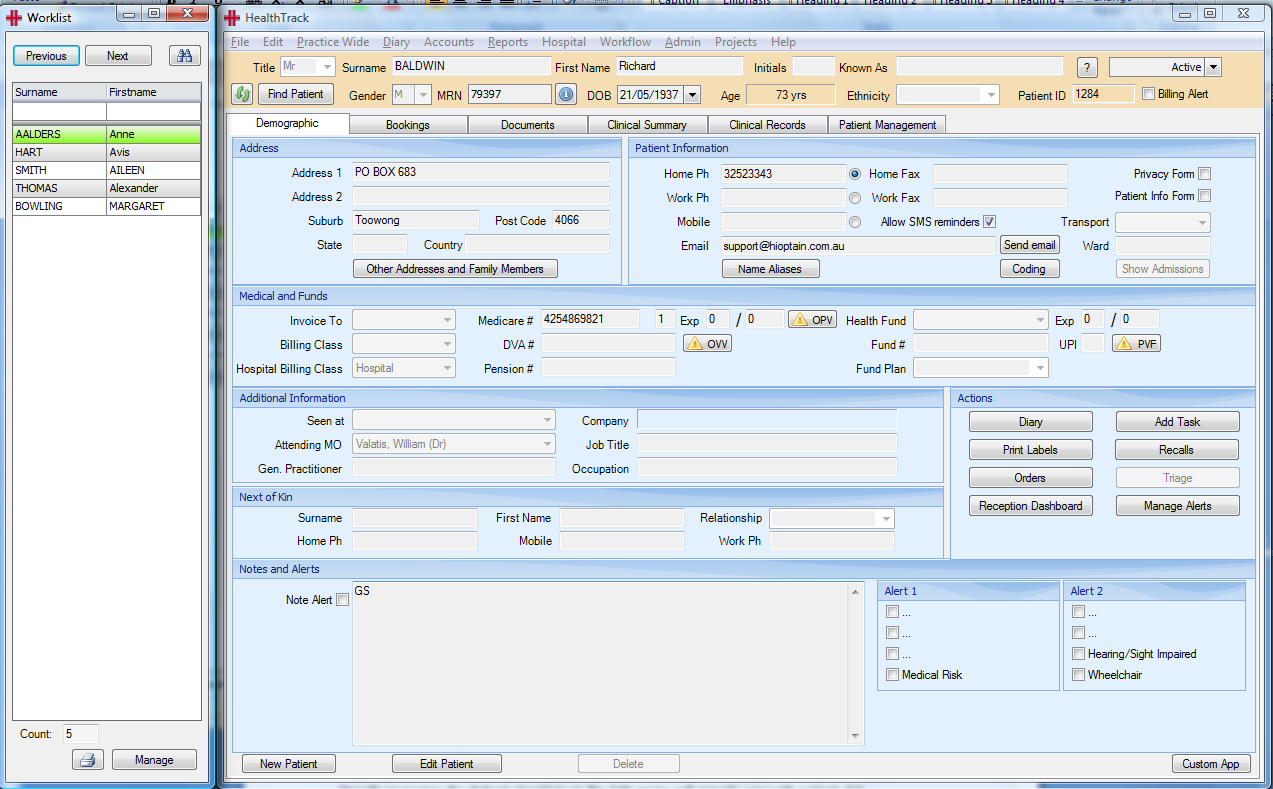The image size is (1273, 789).
Task: Uncheck Allow SMS reminders
Action: 989,222
